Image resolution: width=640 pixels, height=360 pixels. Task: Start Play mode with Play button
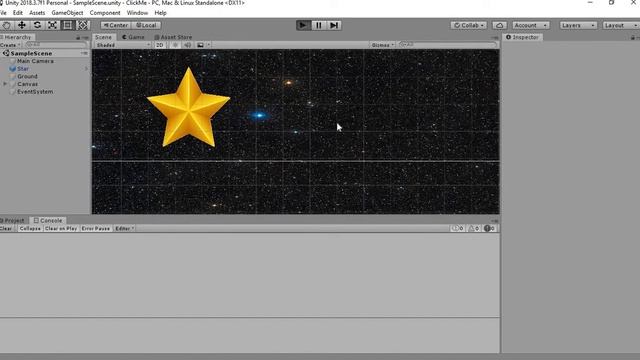coord(303,25)
